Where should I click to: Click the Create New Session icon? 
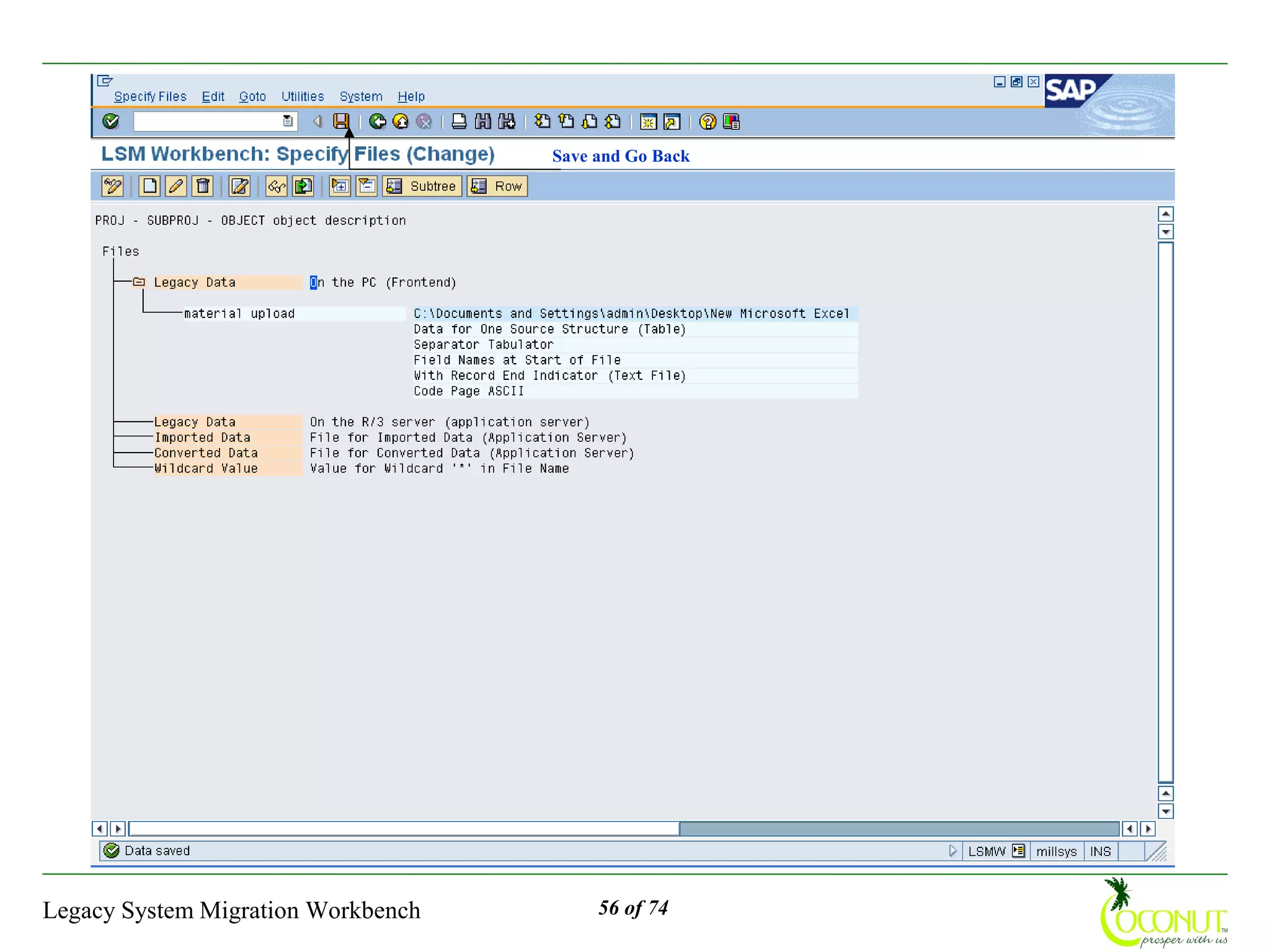(x=648, y=121)
